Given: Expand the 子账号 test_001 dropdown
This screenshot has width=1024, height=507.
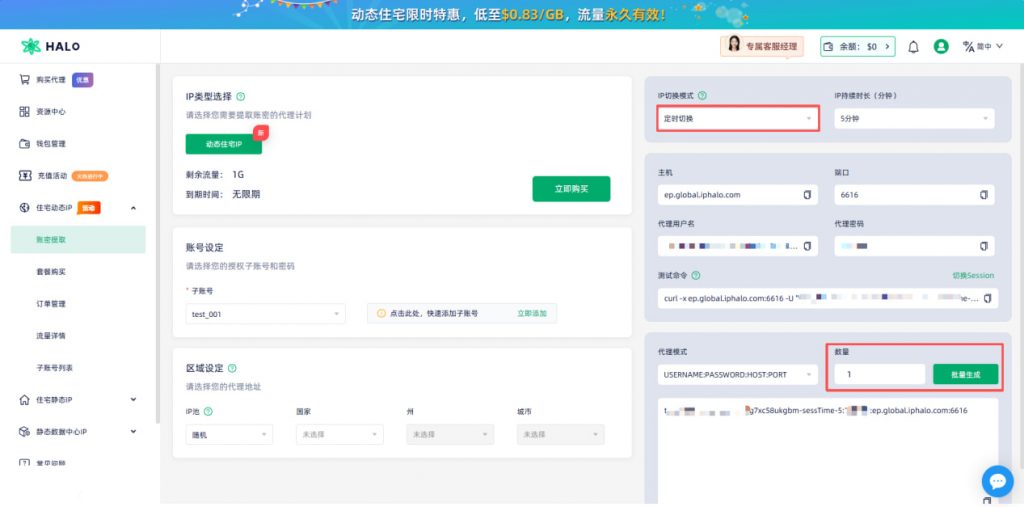Looking at the screenshot, I should [265, 314].
